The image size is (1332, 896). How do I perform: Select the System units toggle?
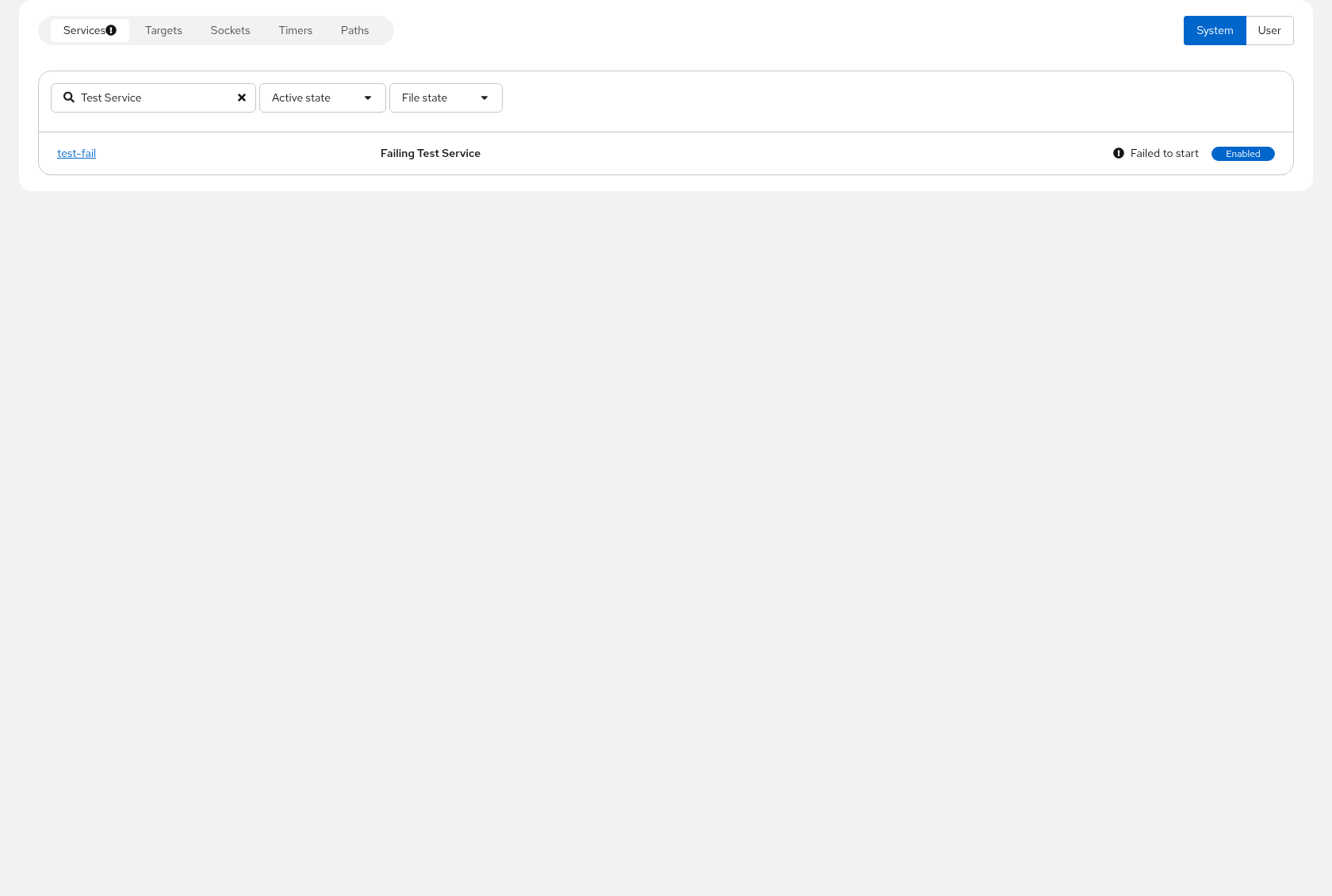1215,30
